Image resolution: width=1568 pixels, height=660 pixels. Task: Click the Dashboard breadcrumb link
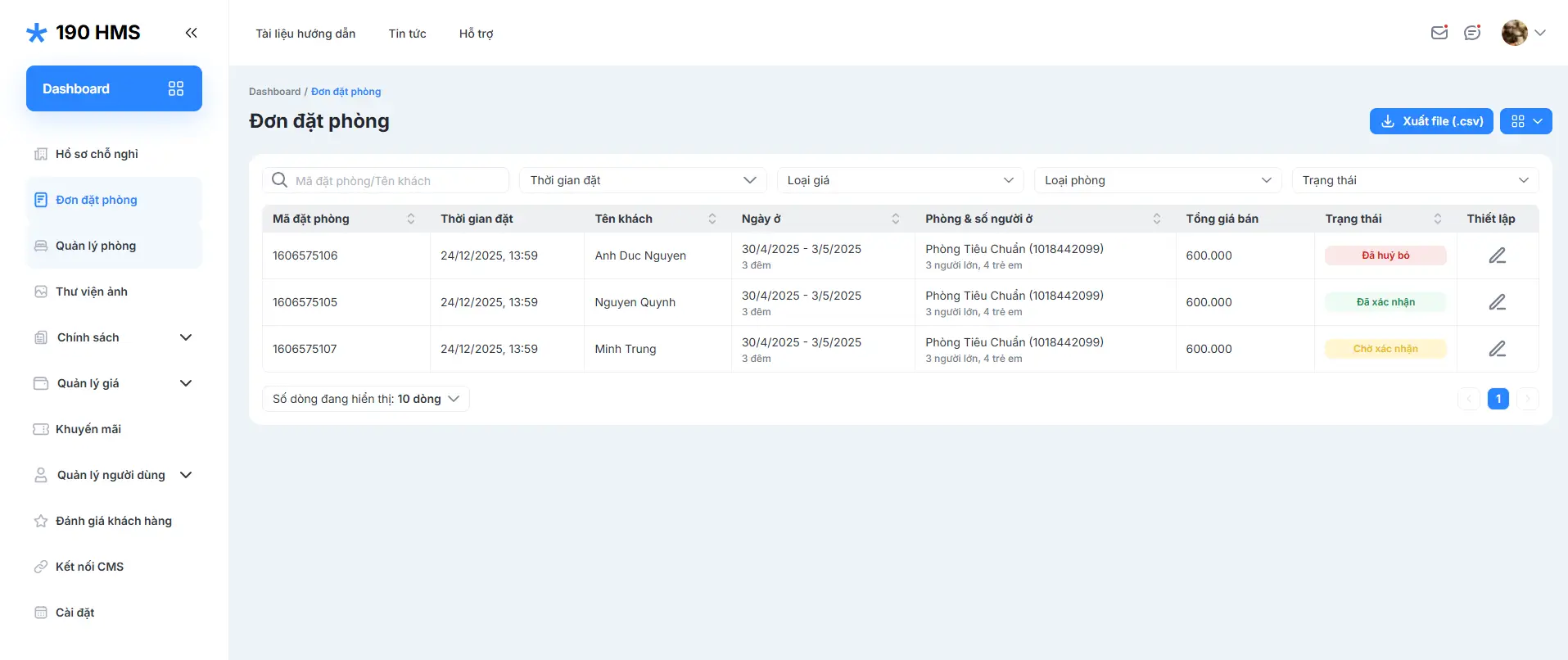[274, 92]
